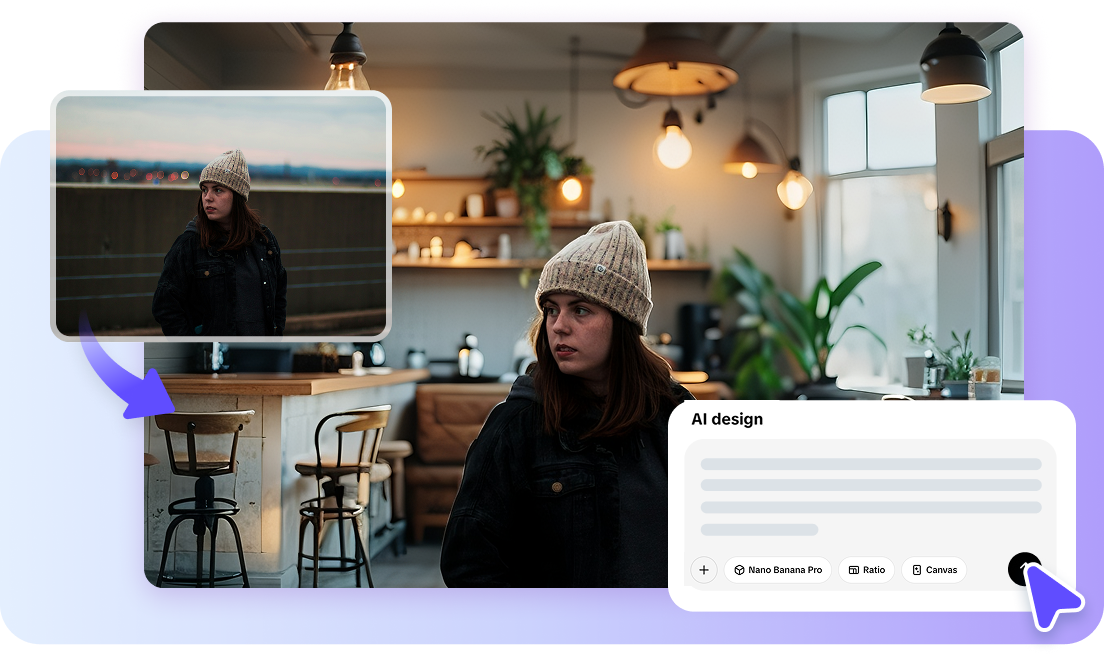Click the plus add attachment button
This screenshot has height=657, width=1104.
tap(704, 570)
